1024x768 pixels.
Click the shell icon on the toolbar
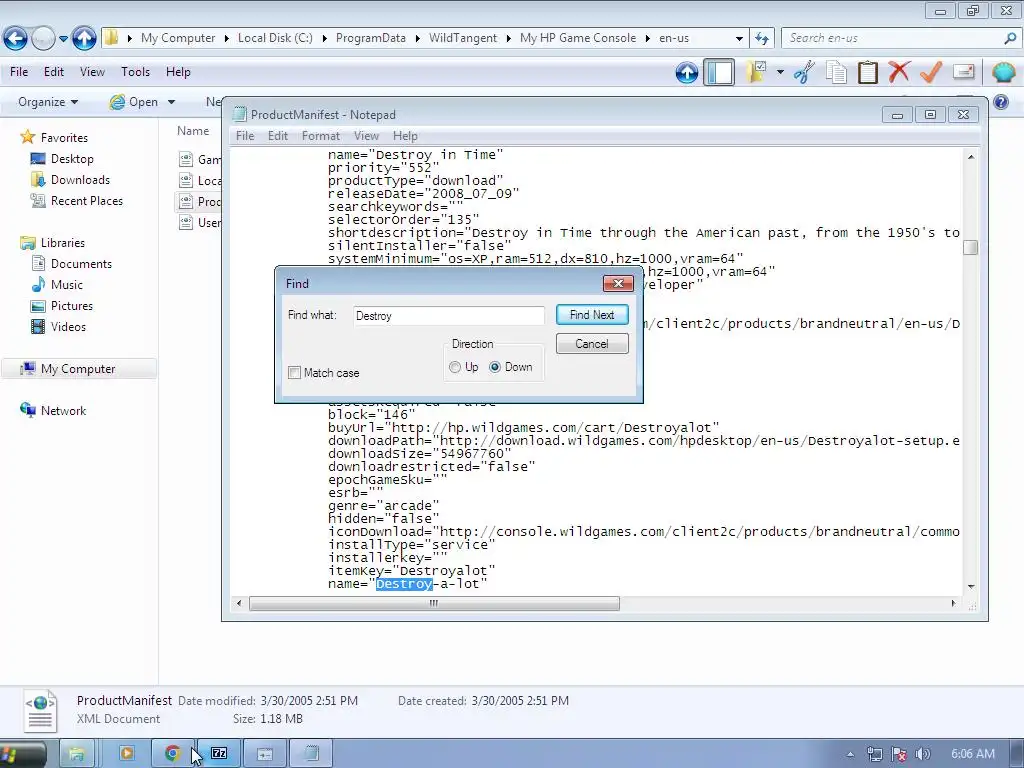(1002, 72)
